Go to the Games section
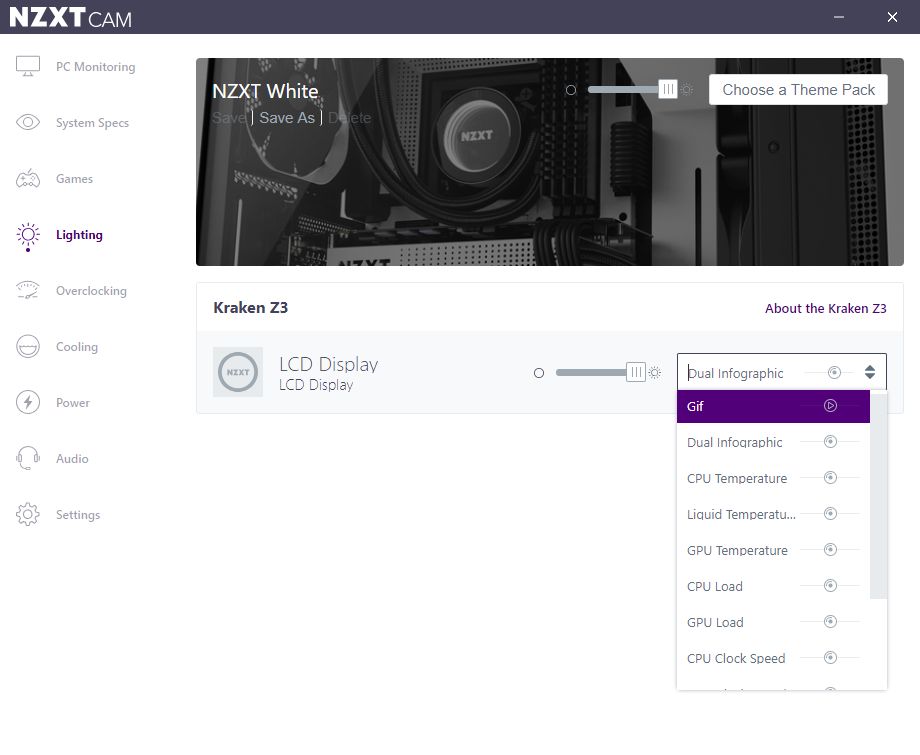Viewport: 920px width, 755px height. coord(75,179)
